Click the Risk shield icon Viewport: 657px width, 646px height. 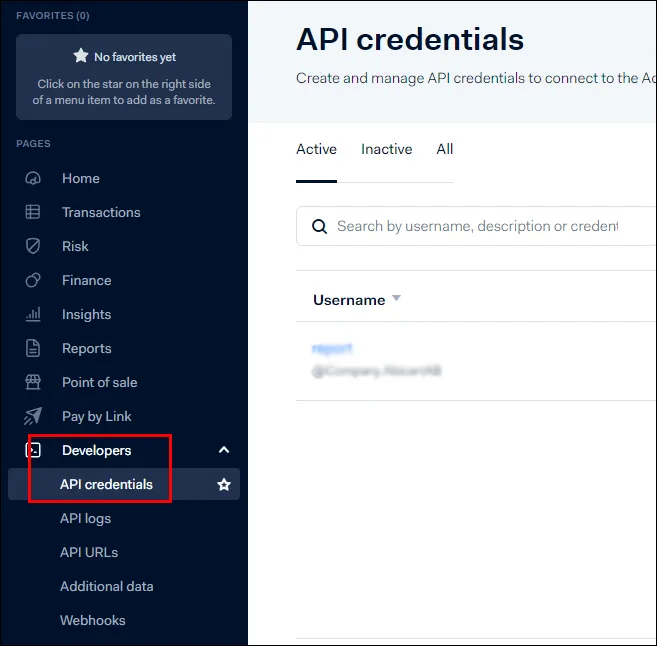click(x=33, y=246)
